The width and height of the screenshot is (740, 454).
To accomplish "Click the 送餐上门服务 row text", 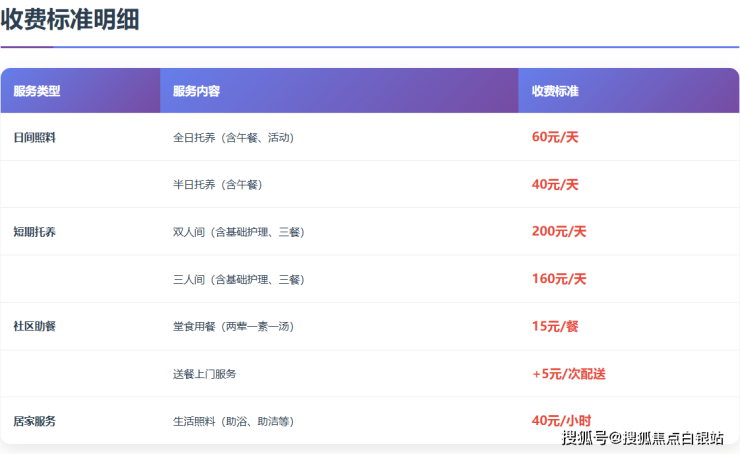I will [205, 374].
